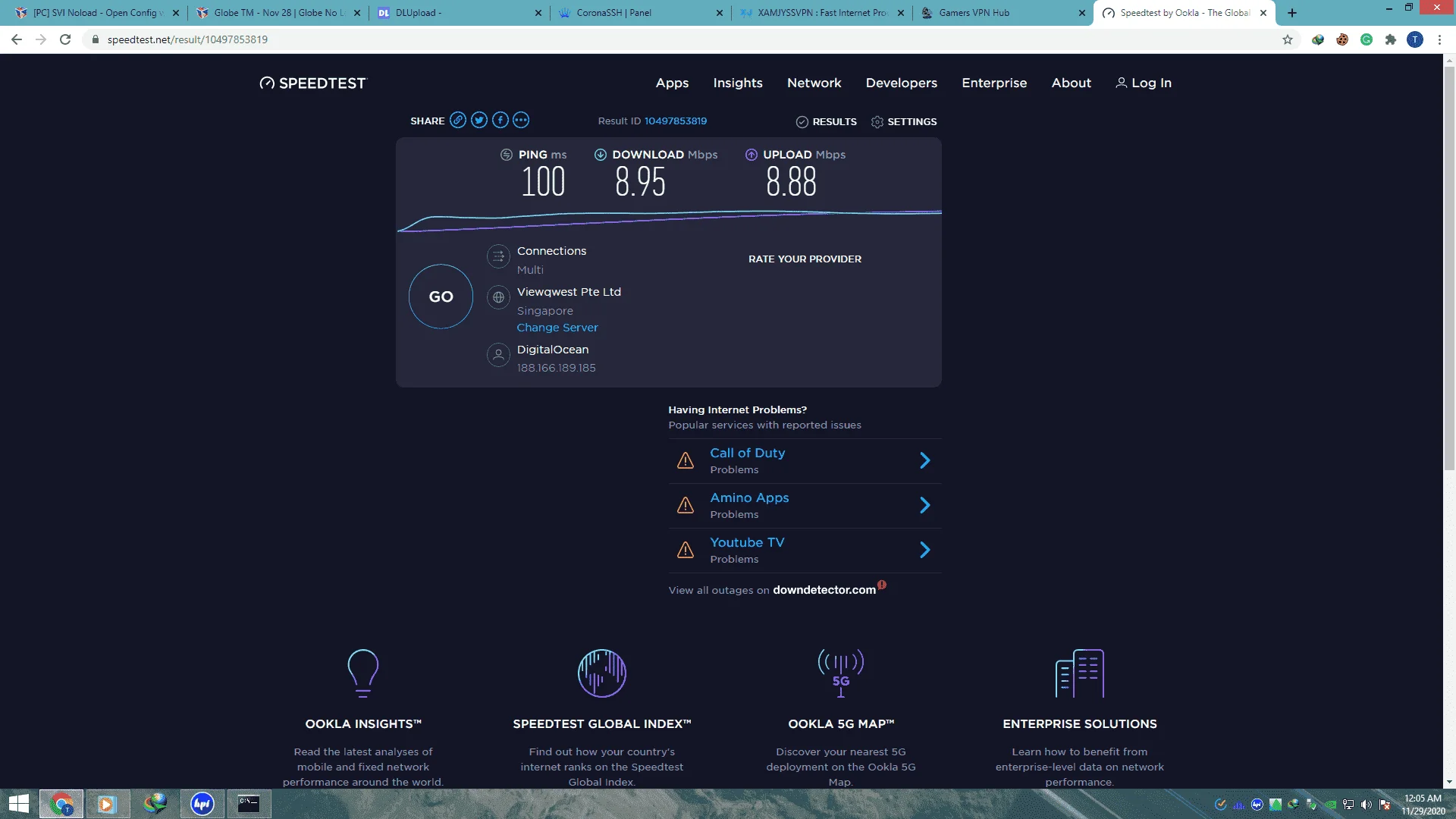
Task: Click the taskbar clock showing 12:05 AM
Action: [1423, 804]
